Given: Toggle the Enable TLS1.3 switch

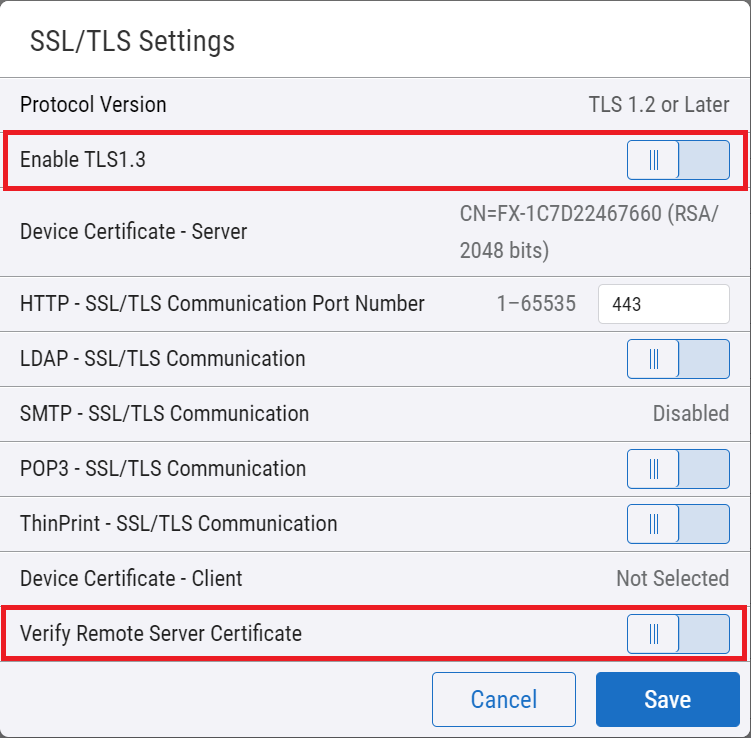Looking at the screenshot, I should (678, 160).
